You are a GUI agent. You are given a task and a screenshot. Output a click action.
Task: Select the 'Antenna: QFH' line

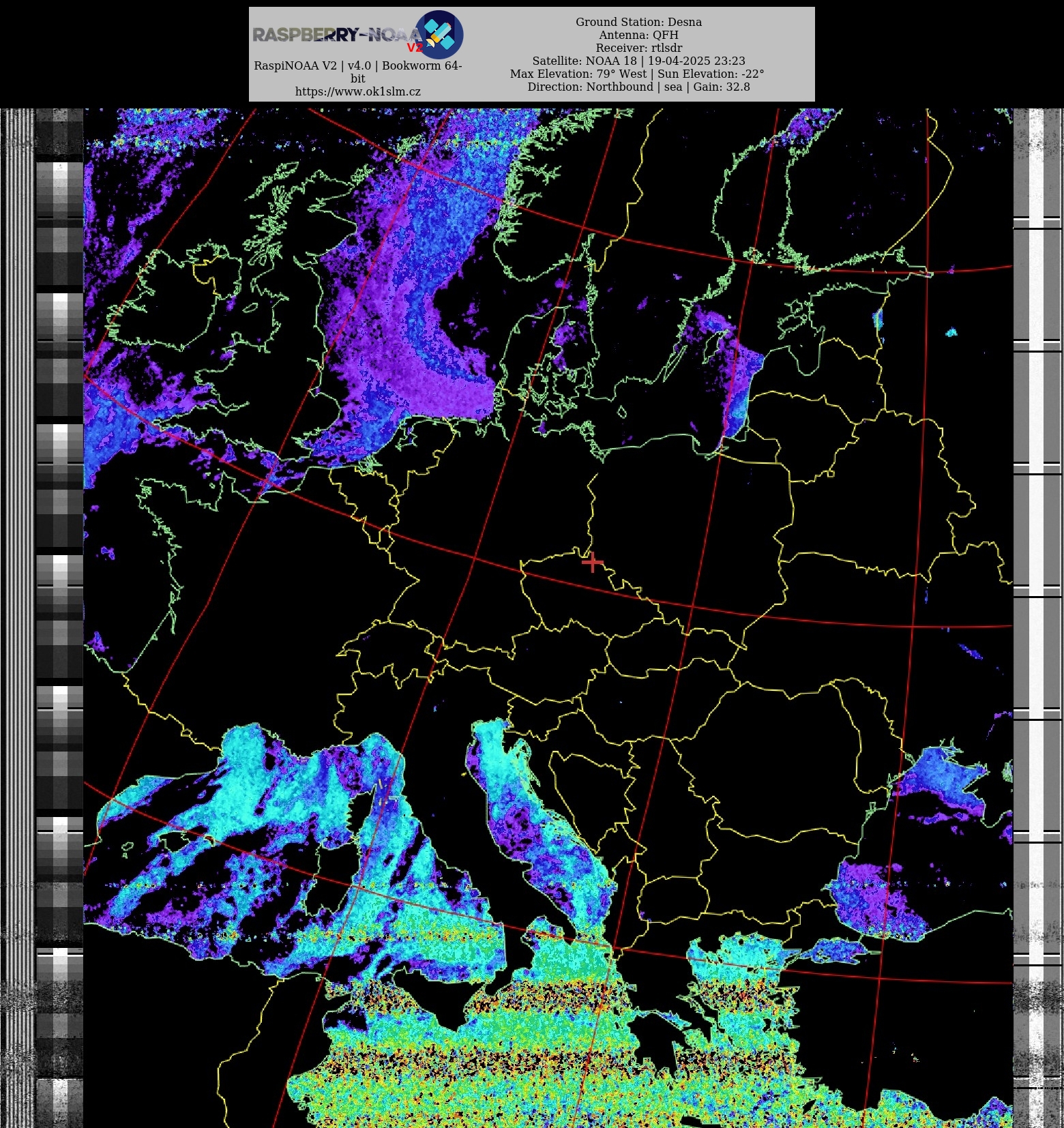click(638, 35)
